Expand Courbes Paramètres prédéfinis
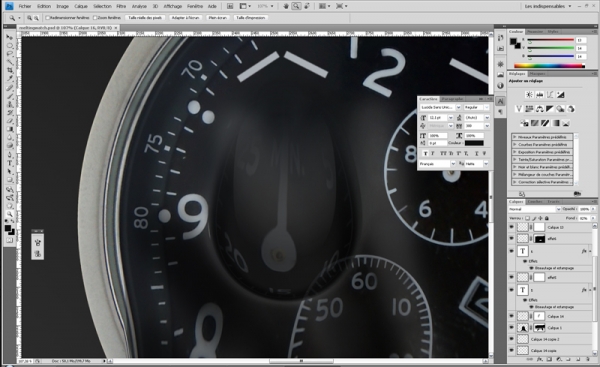The height and width of the screenshot is (367, 600). (515, 144)
